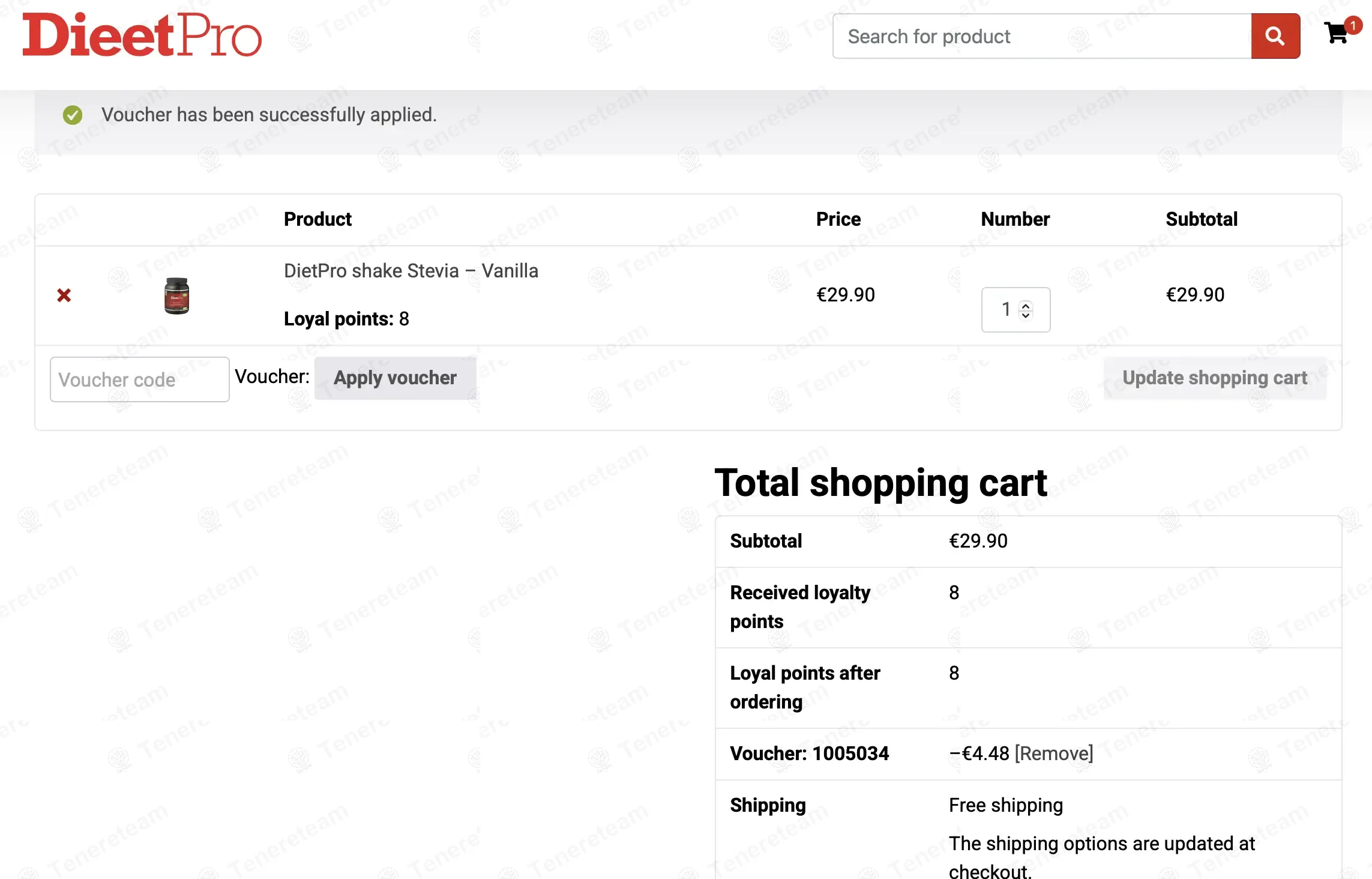Viewport: 1372px width, 879px height.
Task: Focus the Search for product field
Action: tap(1042, 36)
